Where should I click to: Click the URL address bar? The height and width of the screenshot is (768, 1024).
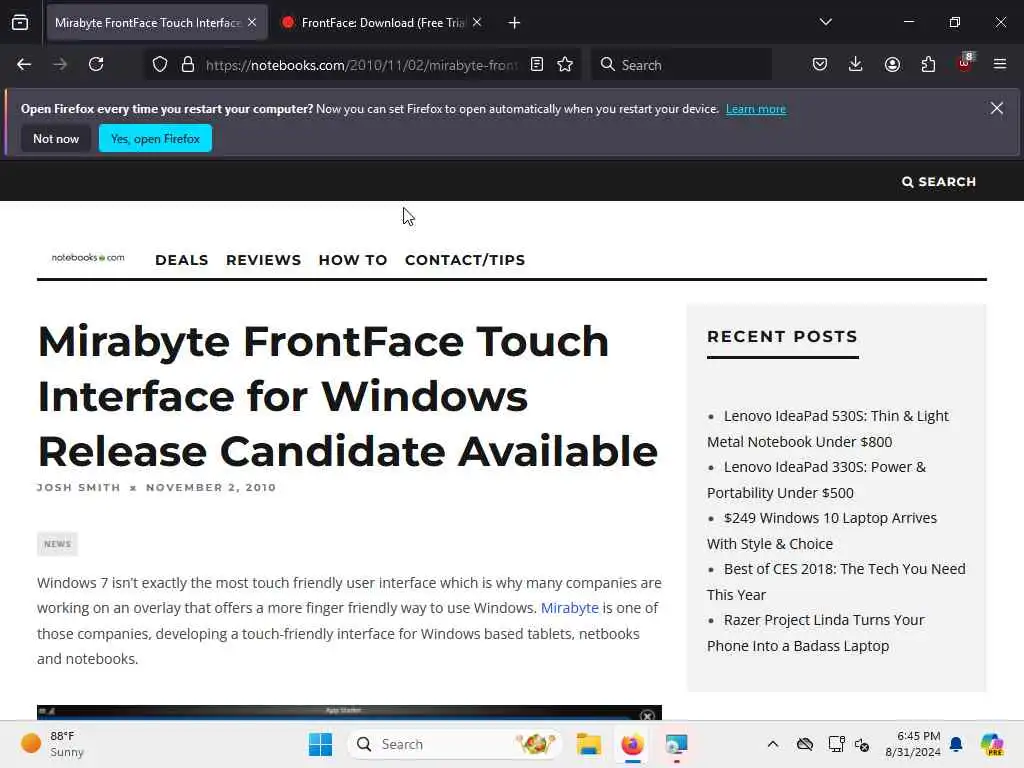point(361,65)
